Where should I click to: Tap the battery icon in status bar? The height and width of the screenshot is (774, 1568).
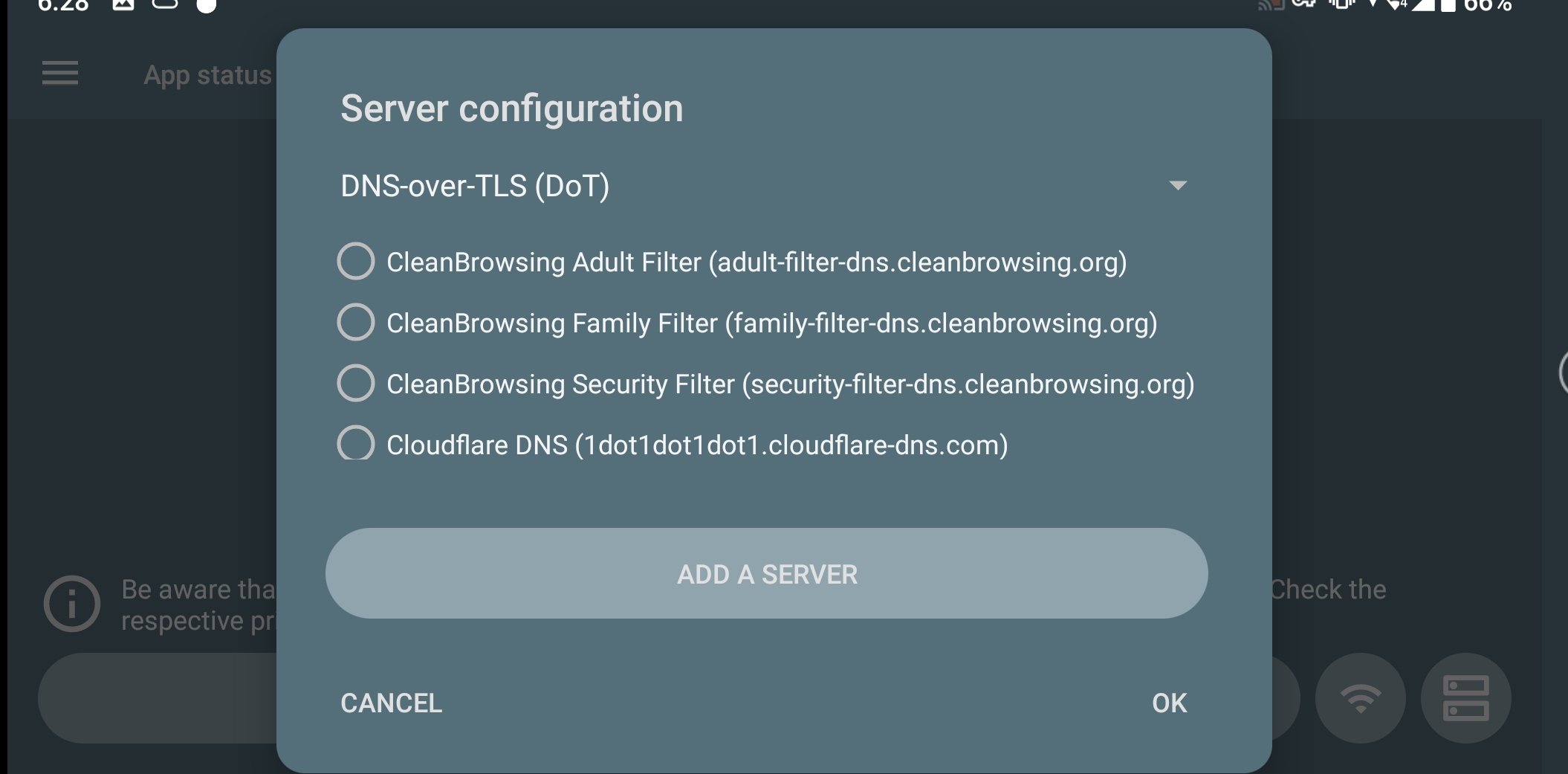point(1448,5)
